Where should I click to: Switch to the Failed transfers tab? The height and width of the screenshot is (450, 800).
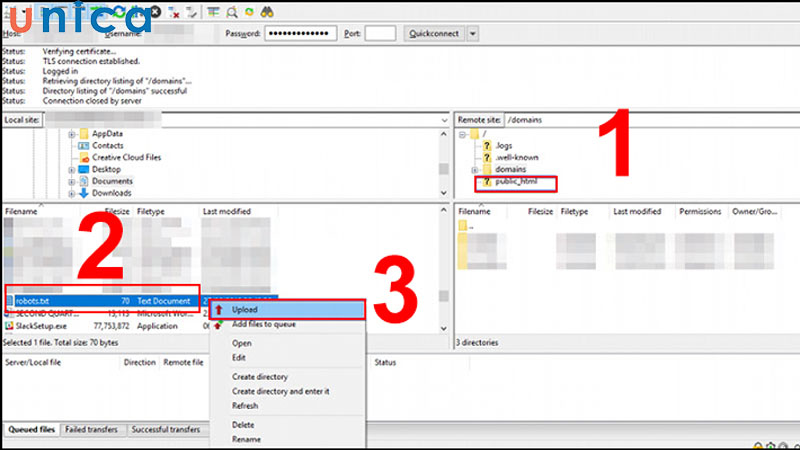(x=91, y=430)
